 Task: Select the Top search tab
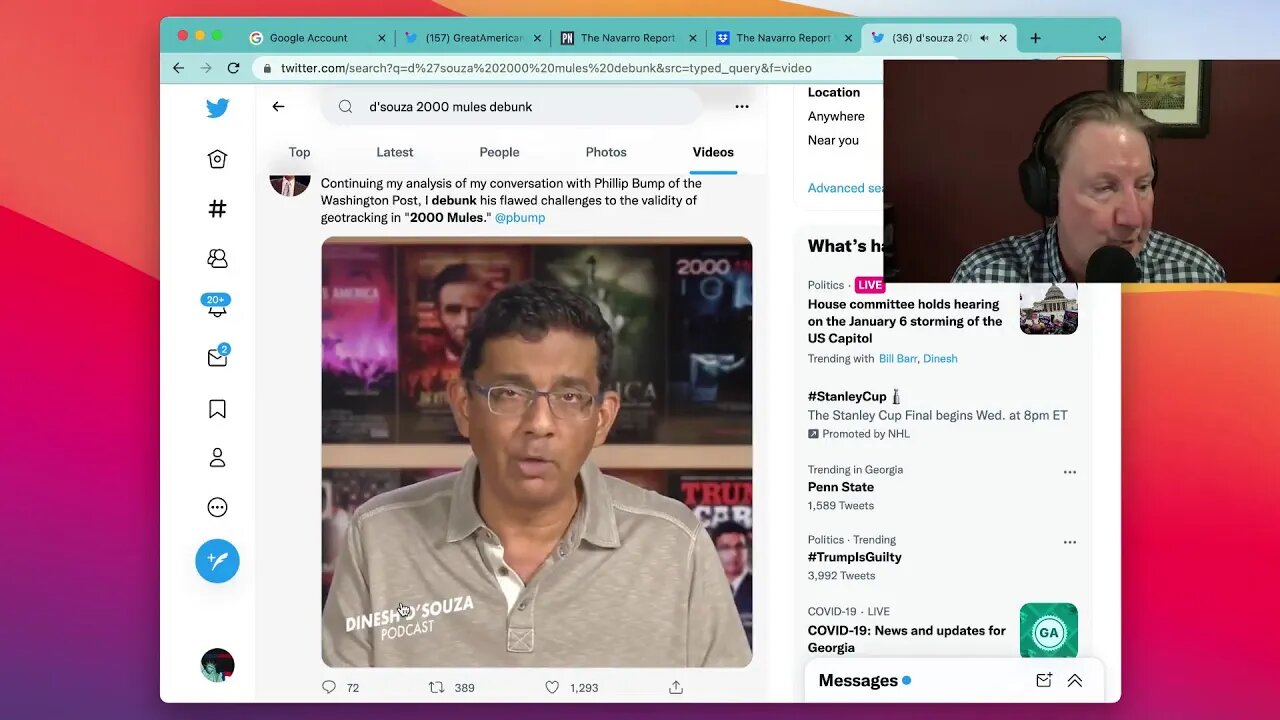click(299, 152)
